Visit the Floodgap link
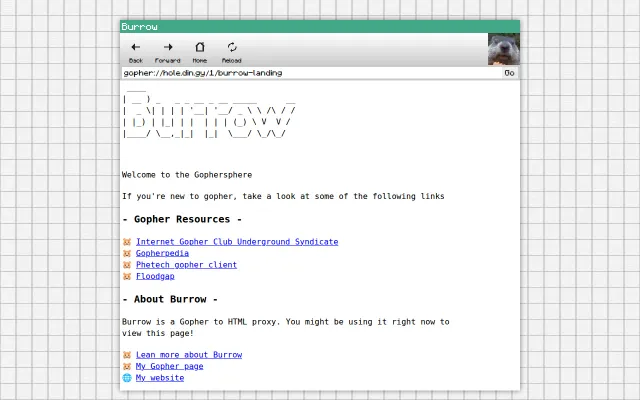Image resolution: width=640 pixels, height=400 pixels. [x=155, y=276]
